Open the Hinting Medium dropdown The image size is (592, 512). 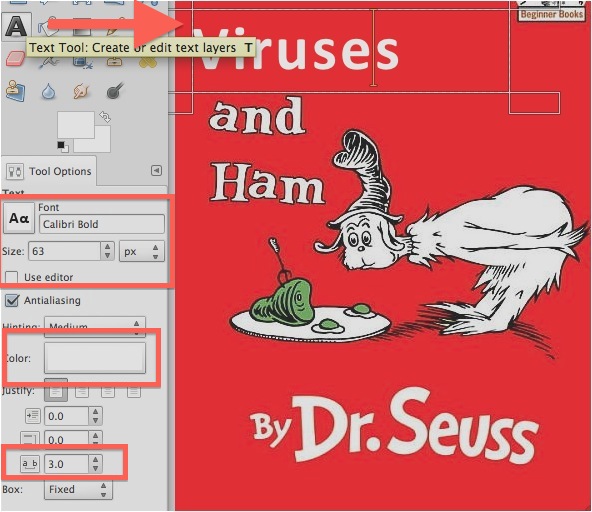95,326
